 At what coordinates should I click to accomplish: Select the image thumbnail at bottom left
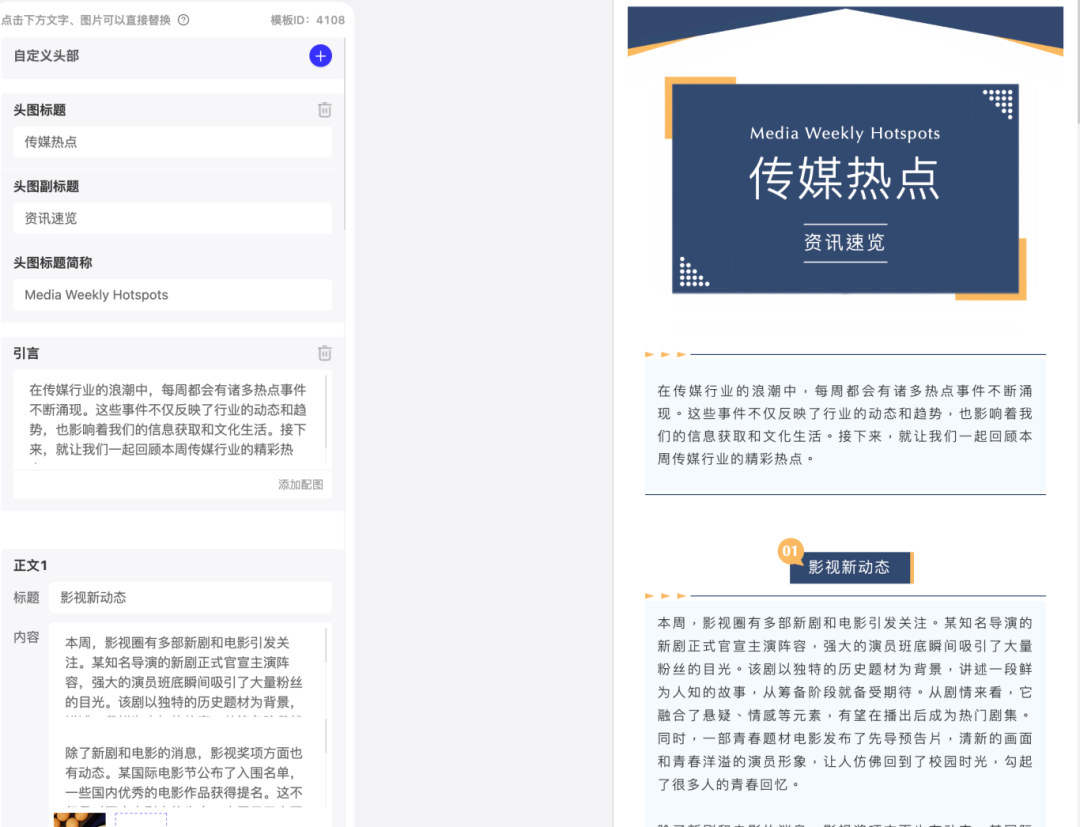tap(79, 818)
